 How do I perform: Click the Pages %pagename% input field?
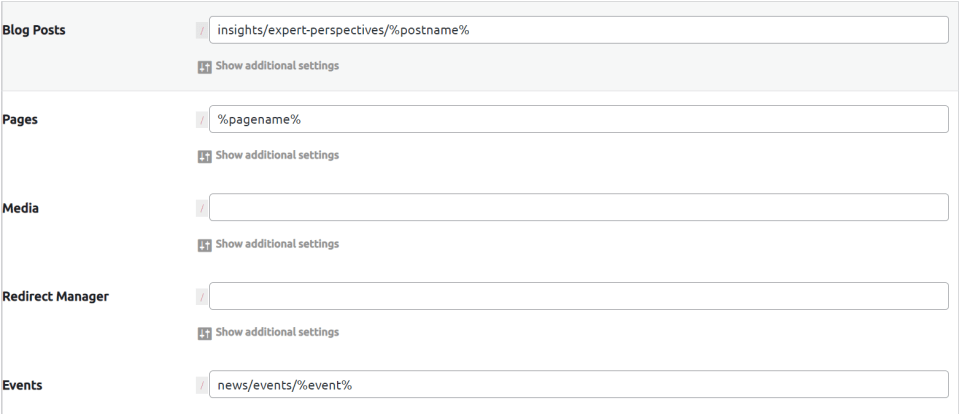pos(578,119)
